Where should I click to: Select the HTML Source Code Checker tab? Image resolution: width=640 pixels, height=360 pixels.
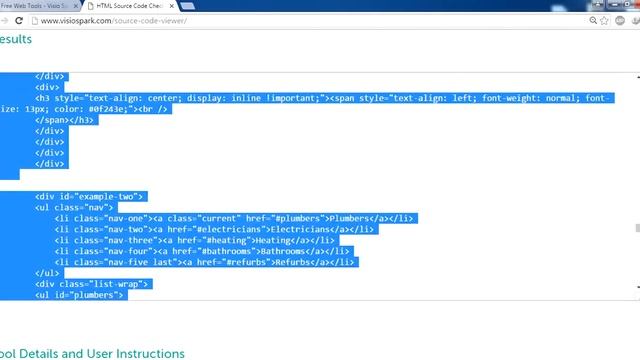tap(131, 6)
